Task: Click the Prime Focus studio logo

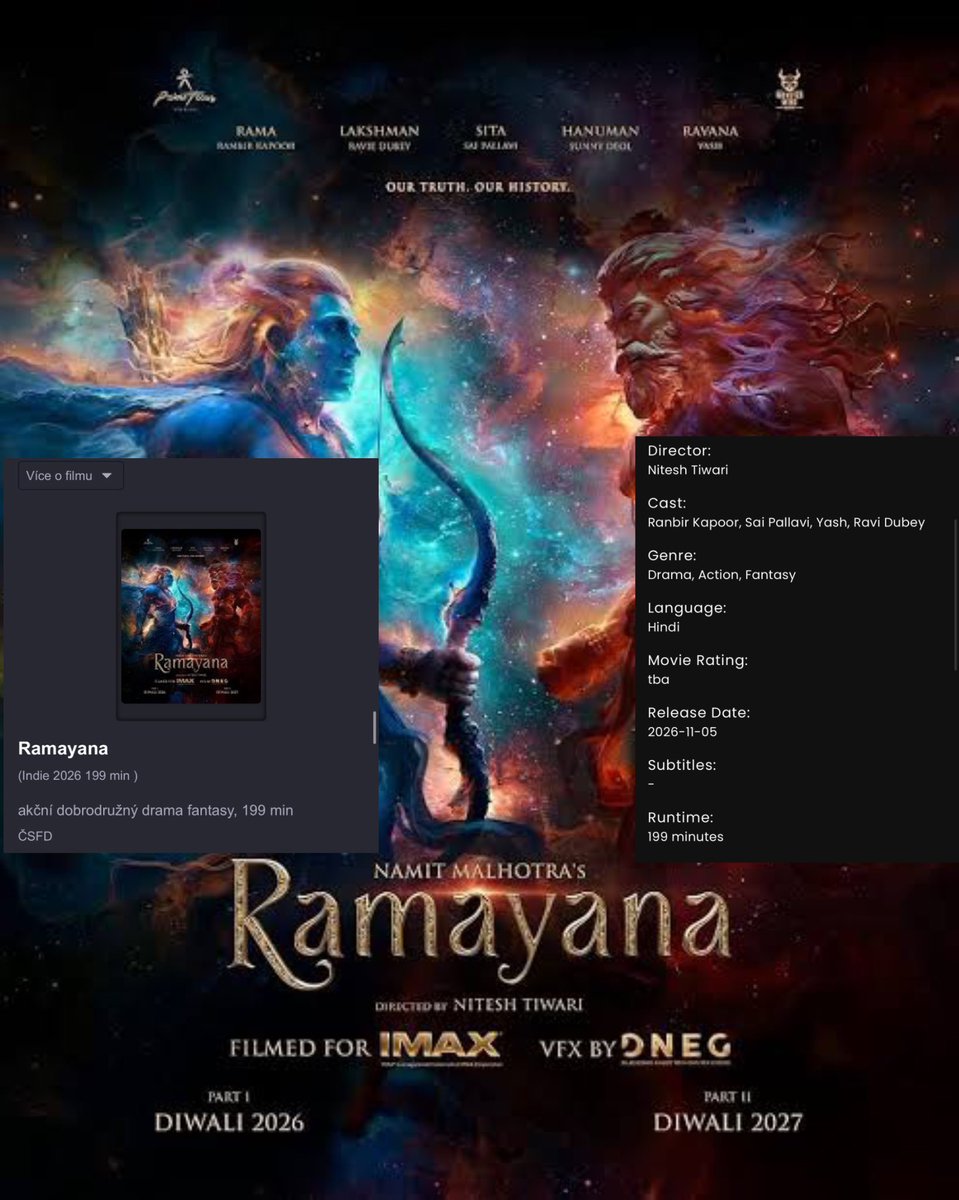Action: click(x=184, y=88)
